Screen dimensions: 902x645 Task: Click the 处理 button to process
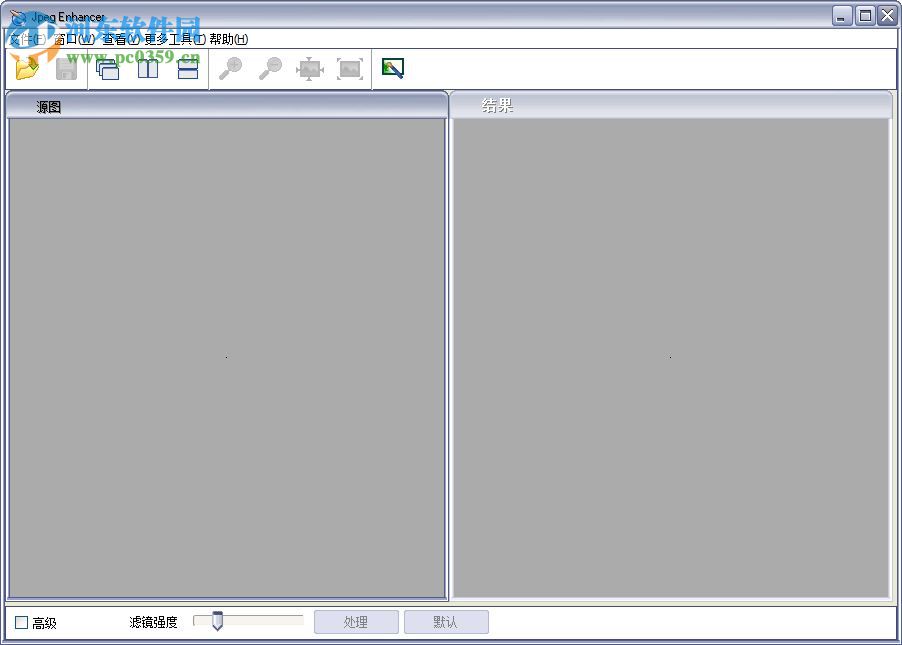click(x=356, y=621)
